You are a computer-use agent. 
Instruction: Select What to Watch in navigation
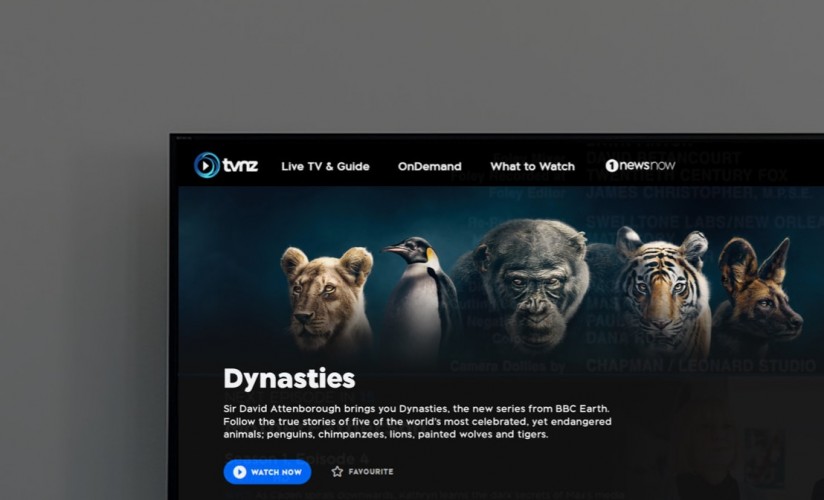click(532, 166)
